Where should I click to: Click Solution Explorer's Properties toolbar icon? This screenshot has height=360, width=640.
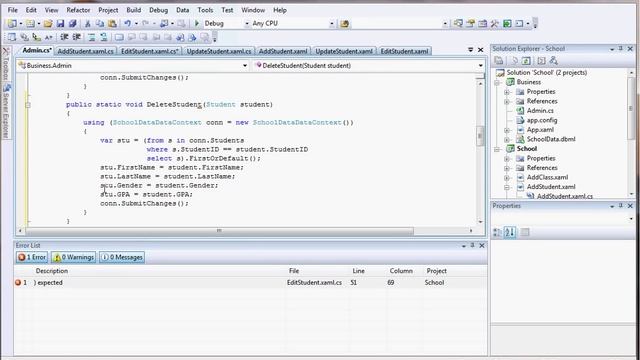[499, 61]
